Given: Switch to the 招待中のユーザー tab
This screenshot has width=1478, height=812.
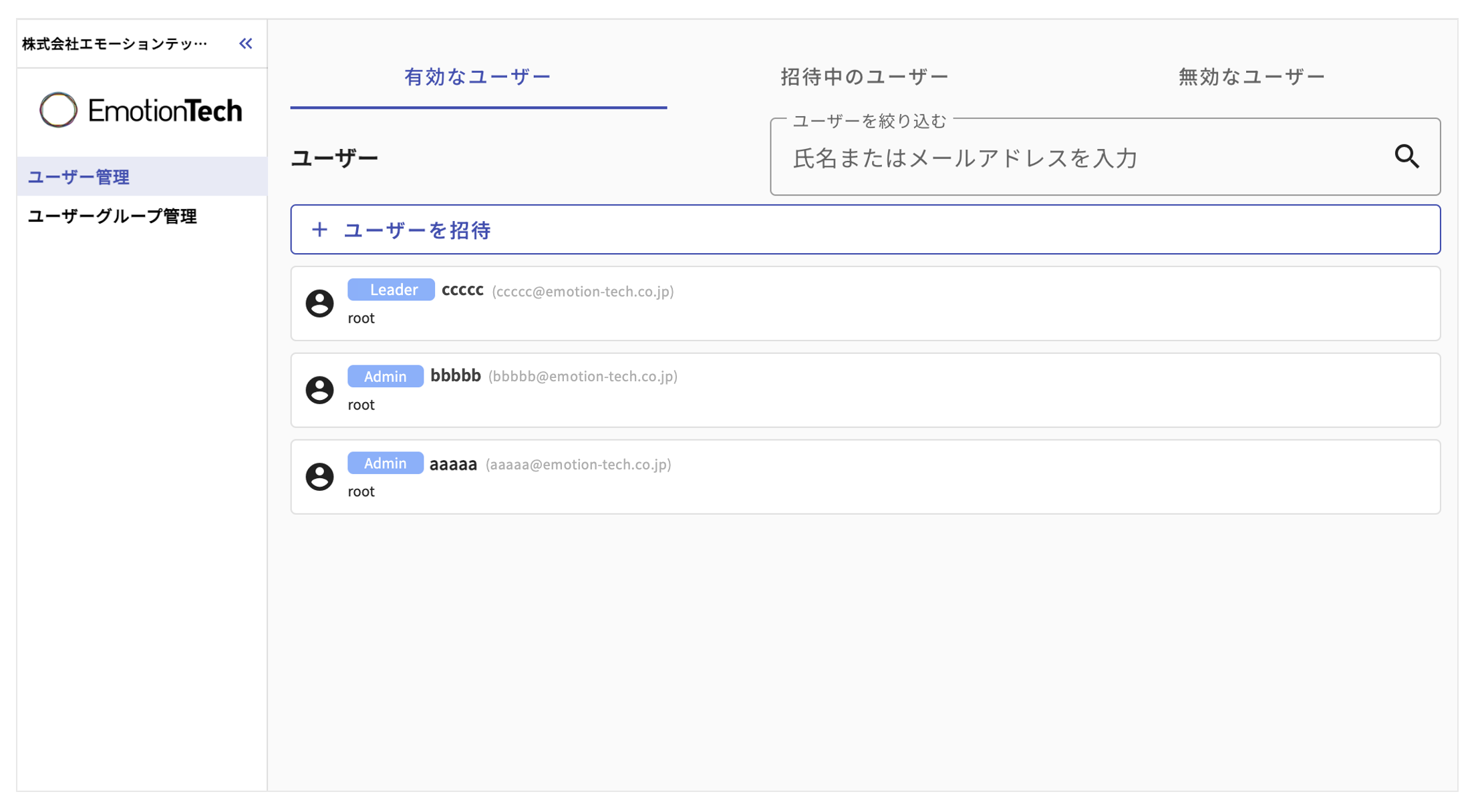Looking at the screenshot, I should click(x=863, y=76).
